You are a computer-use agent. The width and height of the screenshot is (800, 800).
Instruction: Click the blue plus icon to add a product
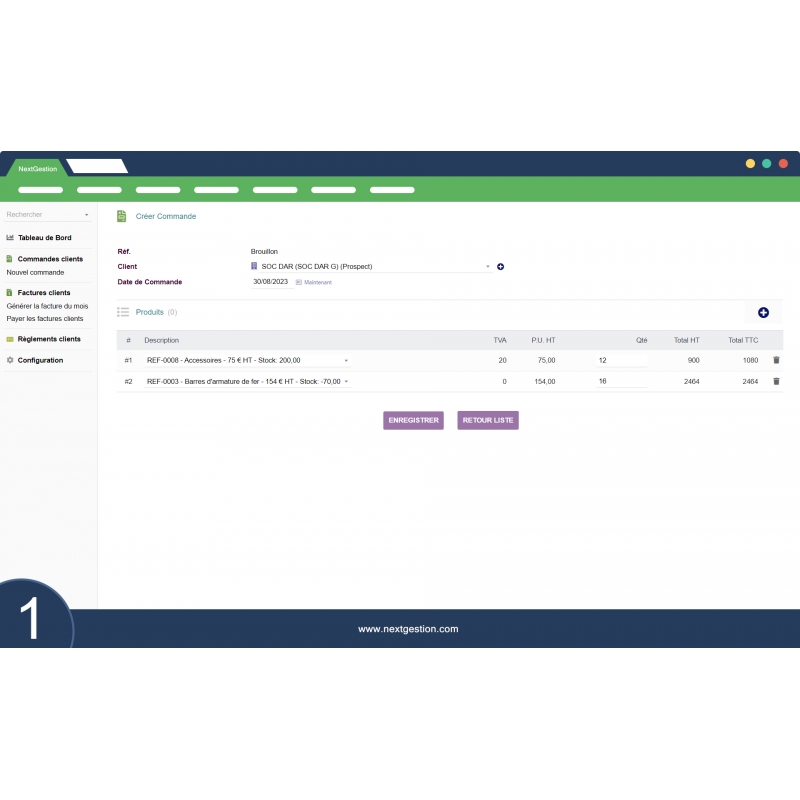(x=764, y=312)
